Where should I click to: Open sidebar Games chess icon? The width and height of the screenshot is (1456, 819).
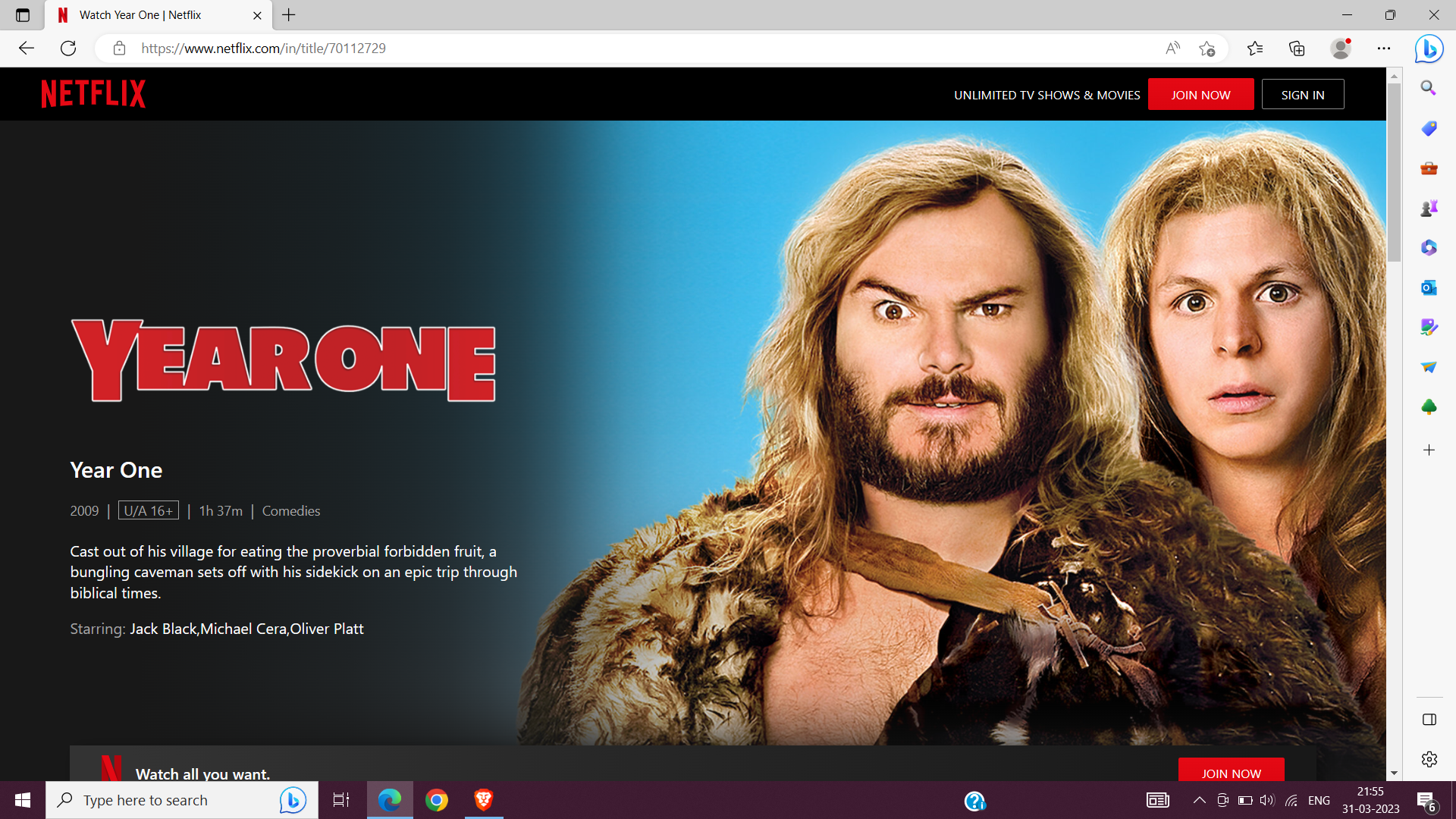pos(1429,208)
